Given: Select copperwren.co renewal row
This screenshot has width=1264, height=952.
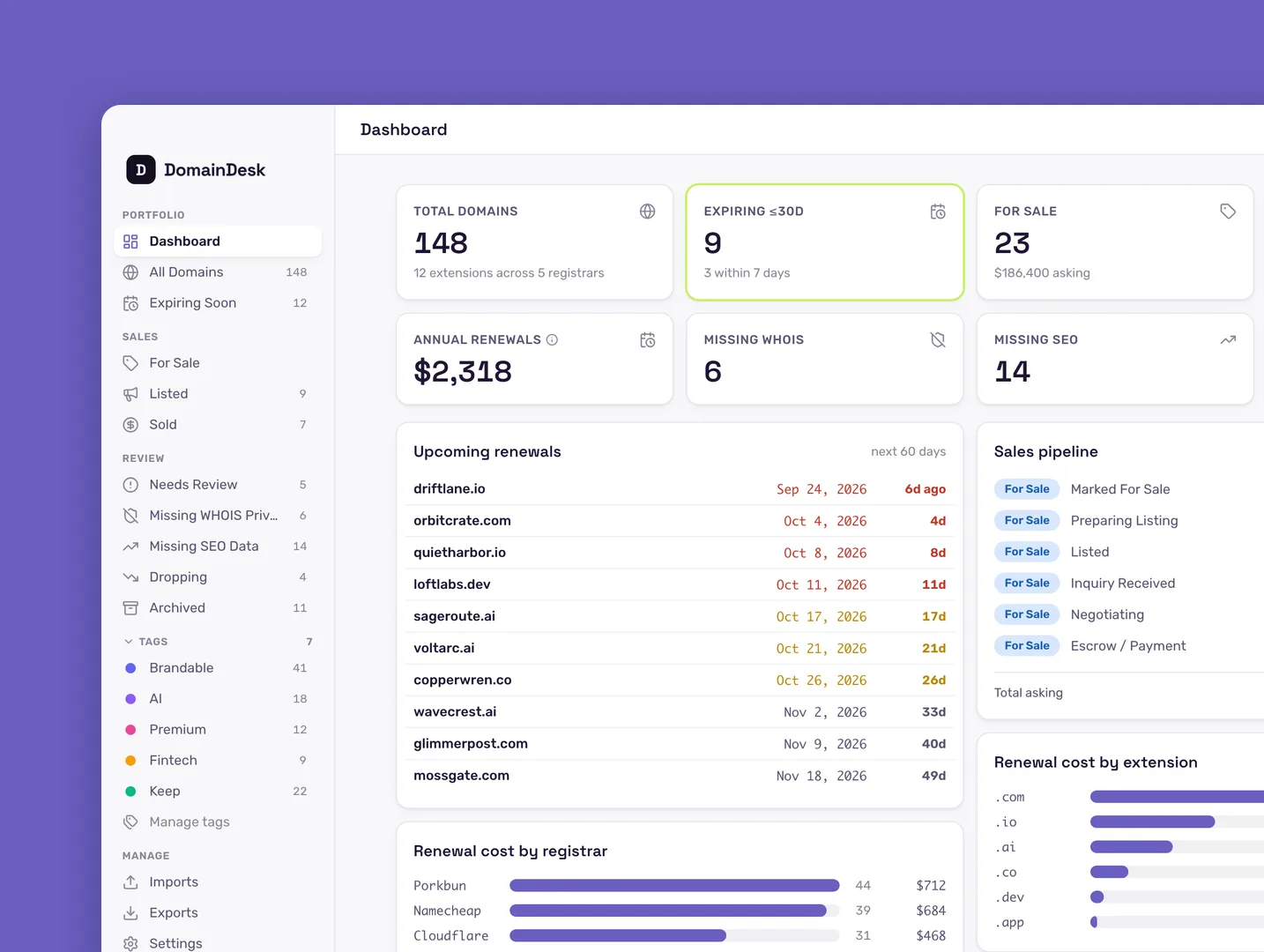Looking at the screenshot, I should [680, 681].
